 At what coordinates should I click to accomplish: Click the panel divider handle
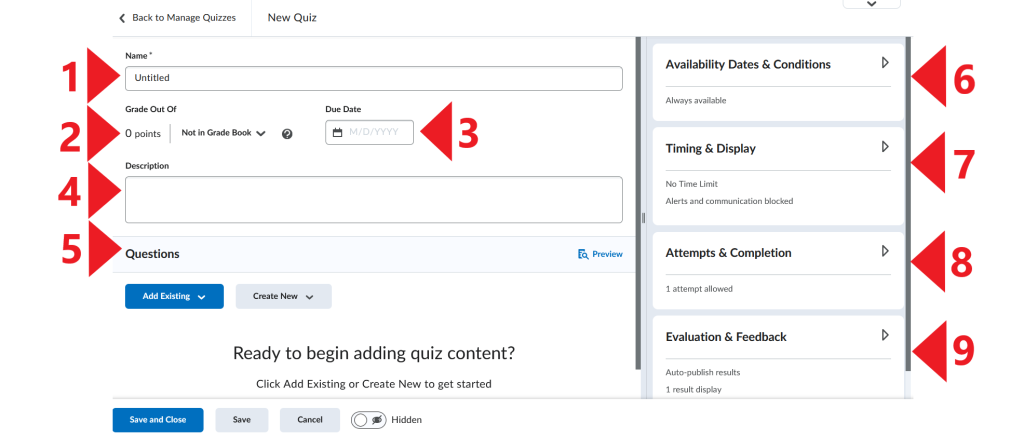click(x=643, y=218)
